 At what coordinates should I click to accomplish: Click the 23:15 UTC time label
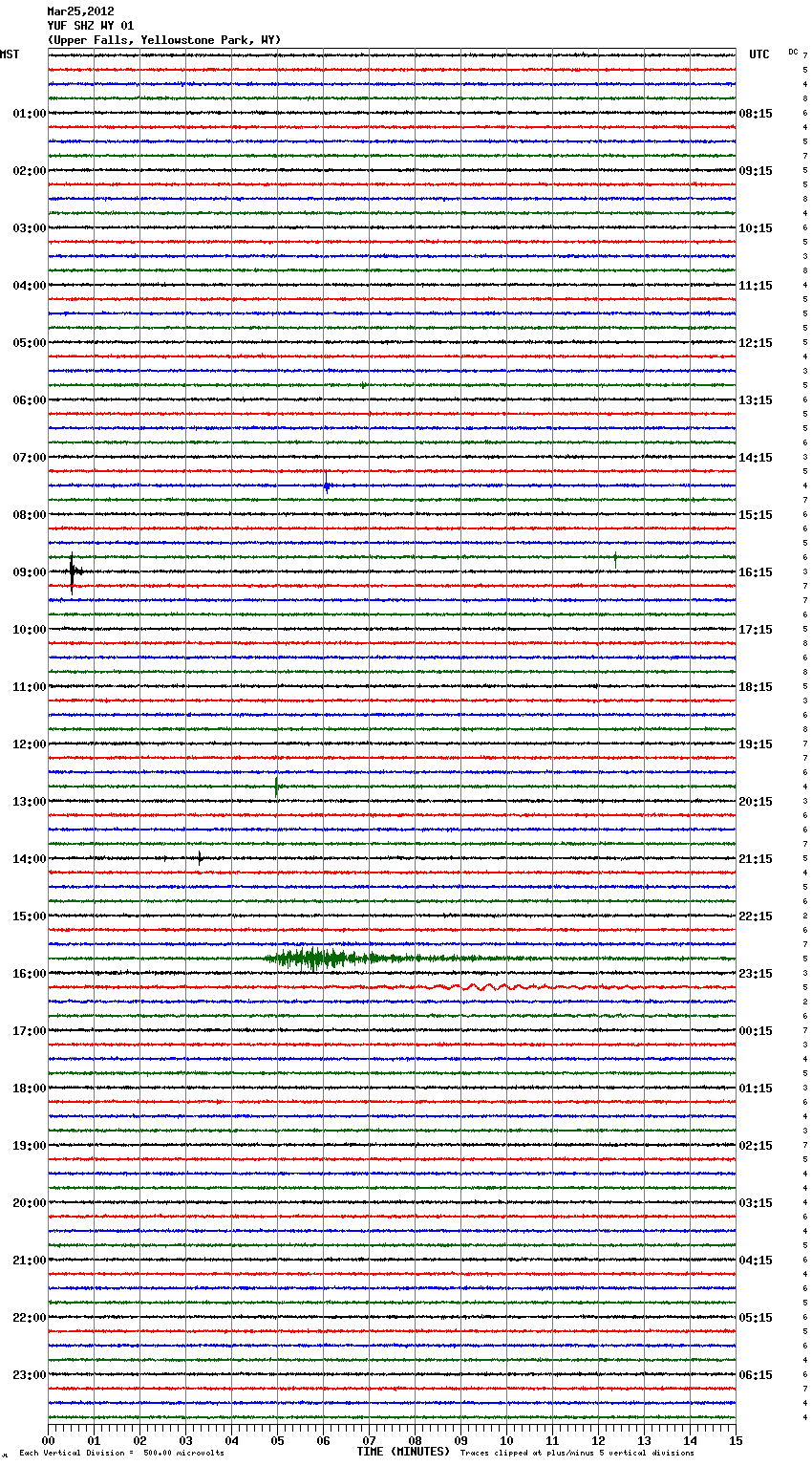[756, 974]
